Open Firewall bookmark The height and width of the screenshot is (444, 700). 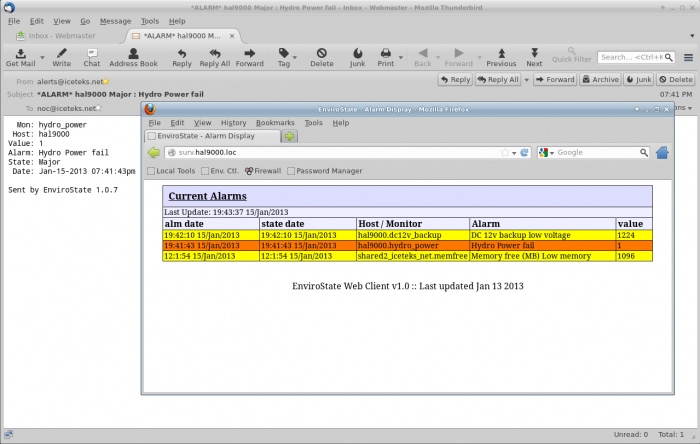263,171
